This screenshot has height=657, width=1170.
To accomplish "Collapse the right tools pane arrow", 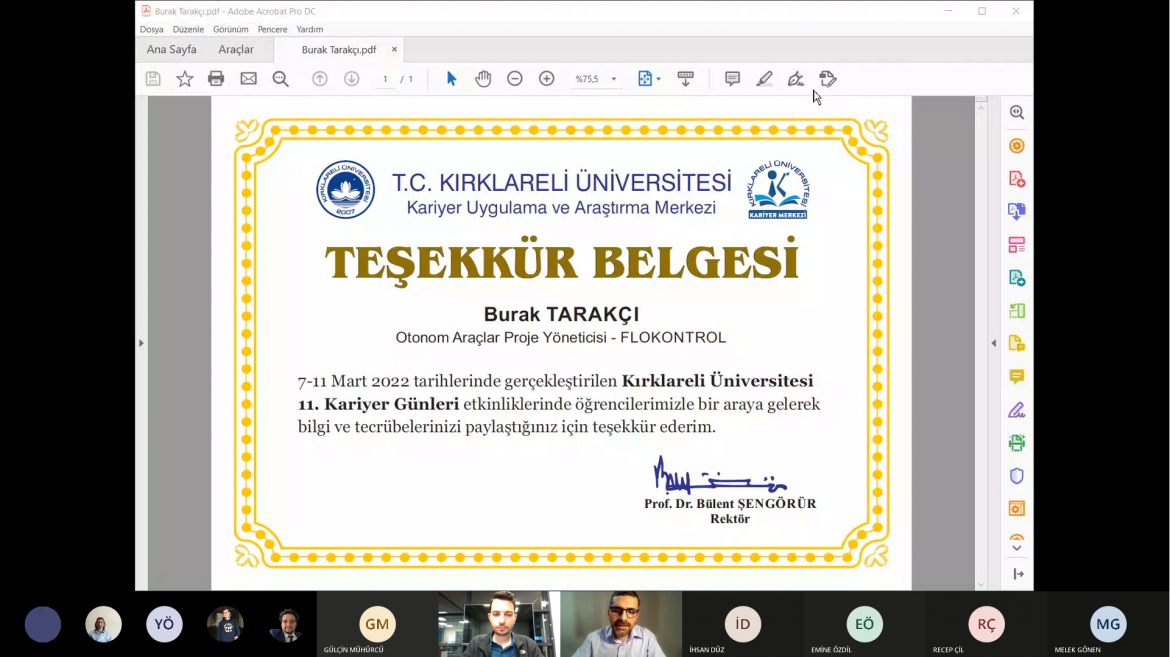I will [993, 343].
